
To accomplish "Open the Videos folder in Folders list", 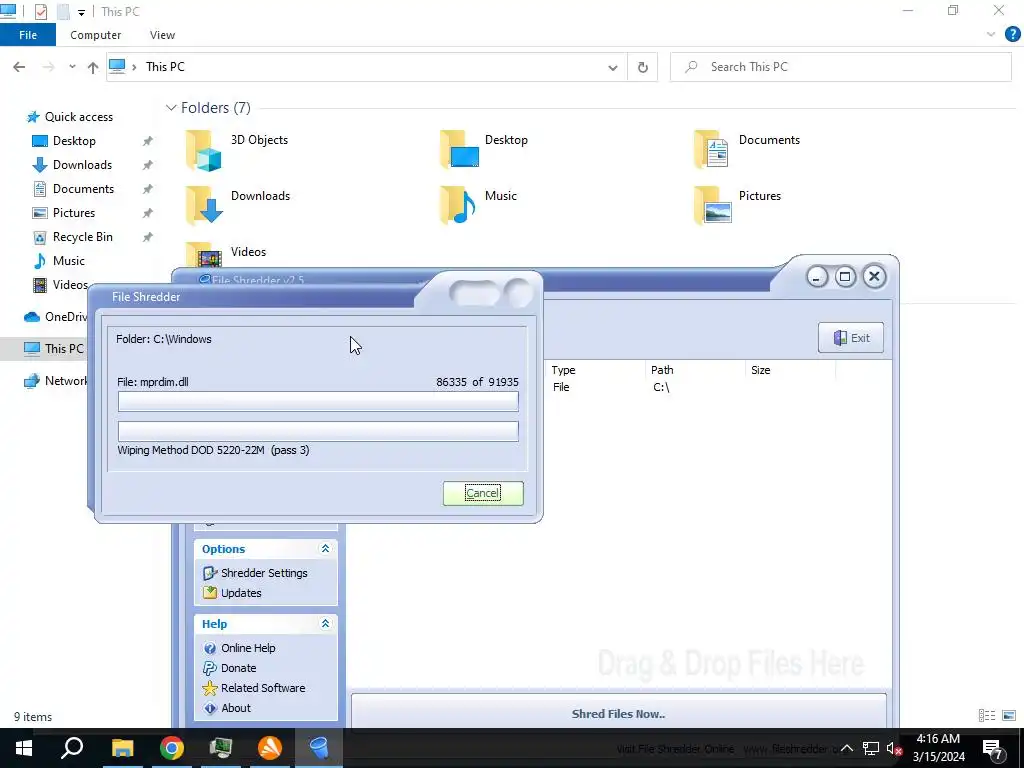I will pyautogui.click(x=226, y=255).
